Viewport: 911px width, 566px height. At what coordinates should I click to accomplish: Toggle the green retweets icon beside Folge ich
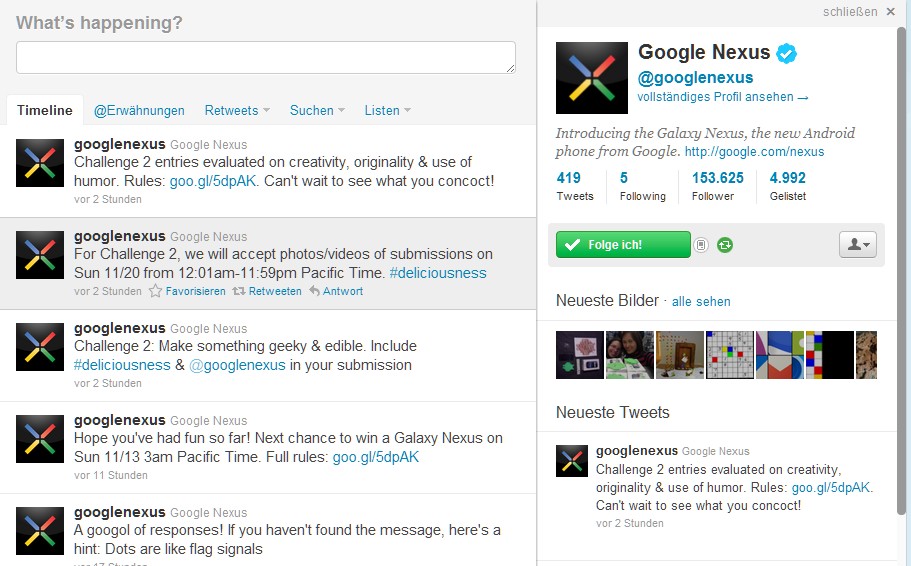tap(725, 245)
